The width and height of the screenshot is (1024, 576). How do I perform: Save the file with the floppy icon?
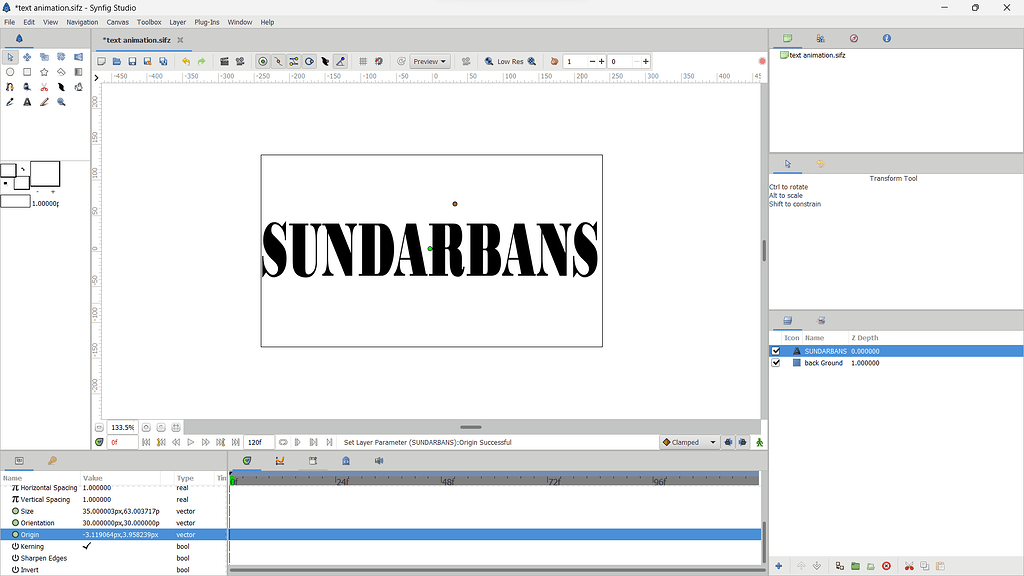pos(132,61)
